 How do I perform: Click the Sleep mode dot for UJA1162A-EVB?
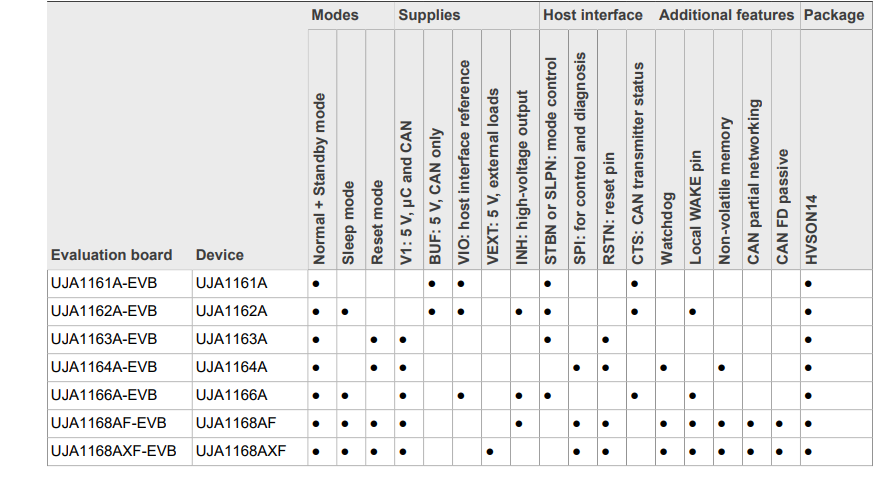tap(344, 312)
